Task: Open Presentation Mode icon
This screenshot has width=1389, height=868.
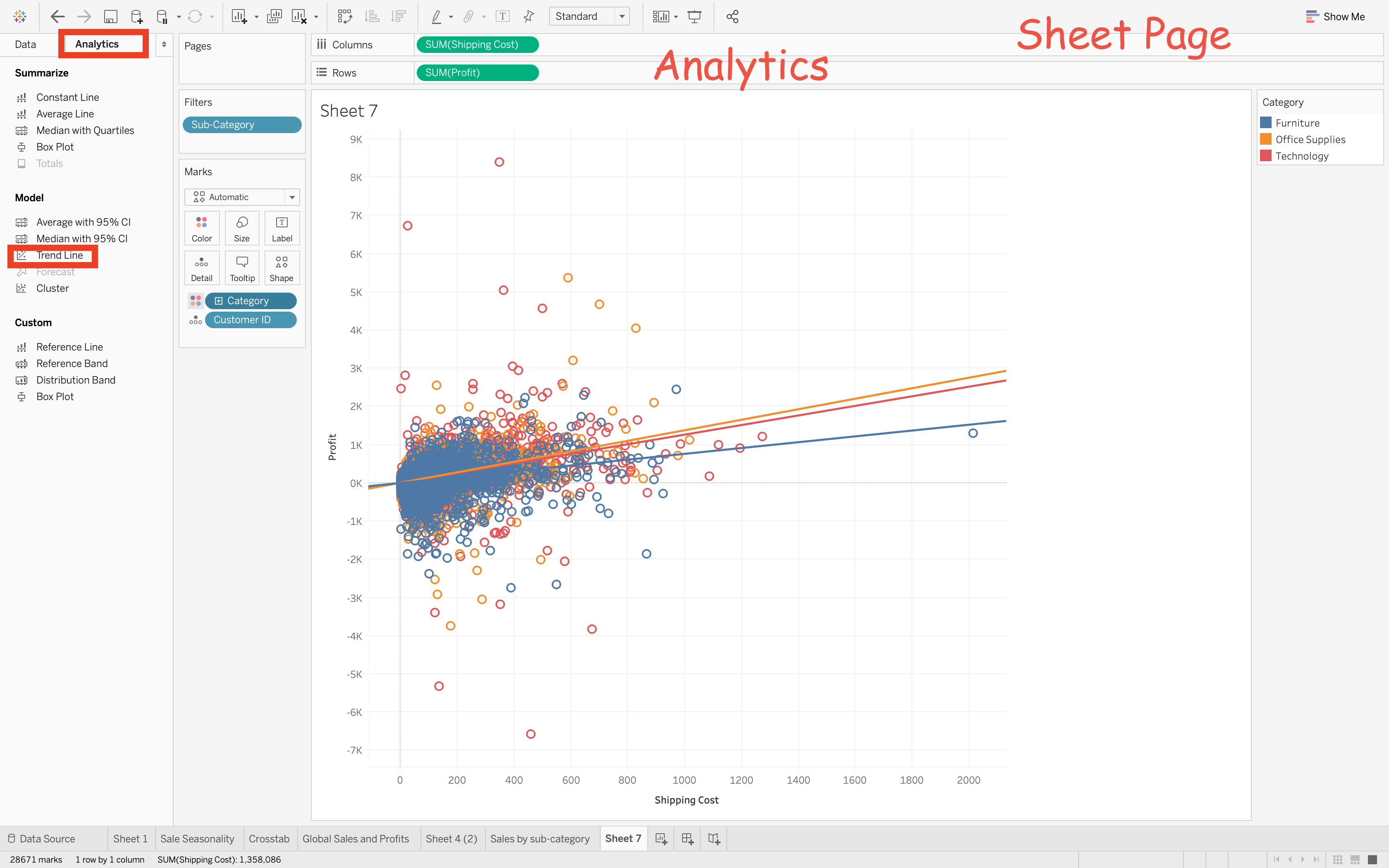Action: (694, 17)
